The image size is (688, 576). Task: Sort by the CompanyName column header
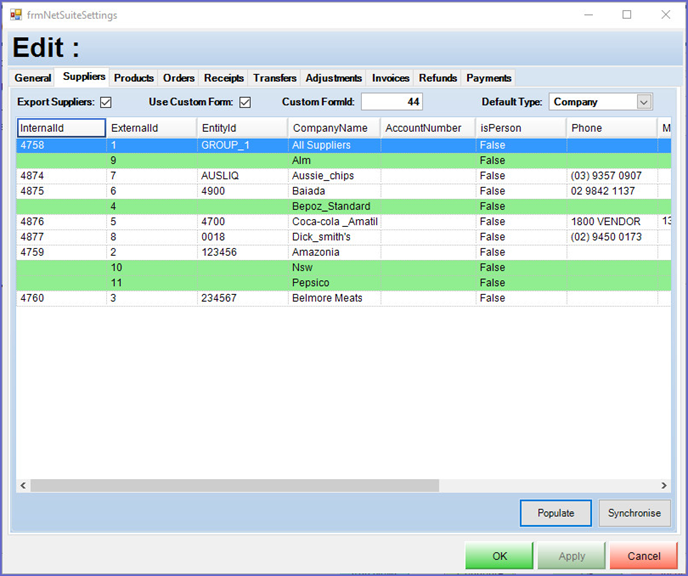[x=330, y=128]
